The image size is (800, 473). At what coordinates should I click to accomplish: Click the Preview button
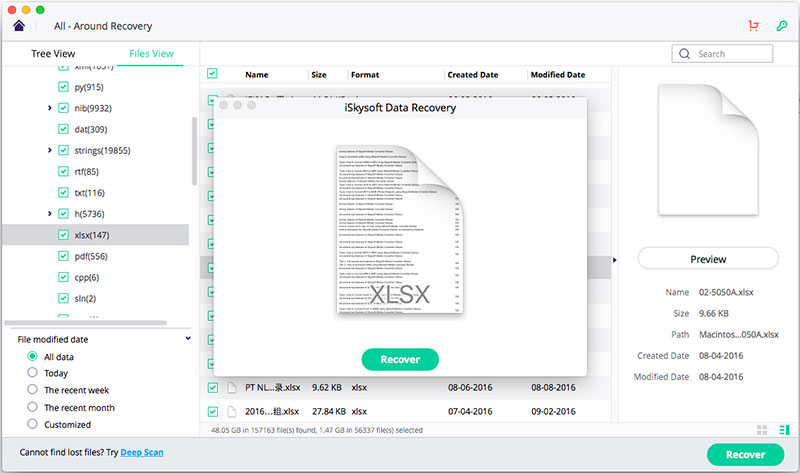pos(708,259)
